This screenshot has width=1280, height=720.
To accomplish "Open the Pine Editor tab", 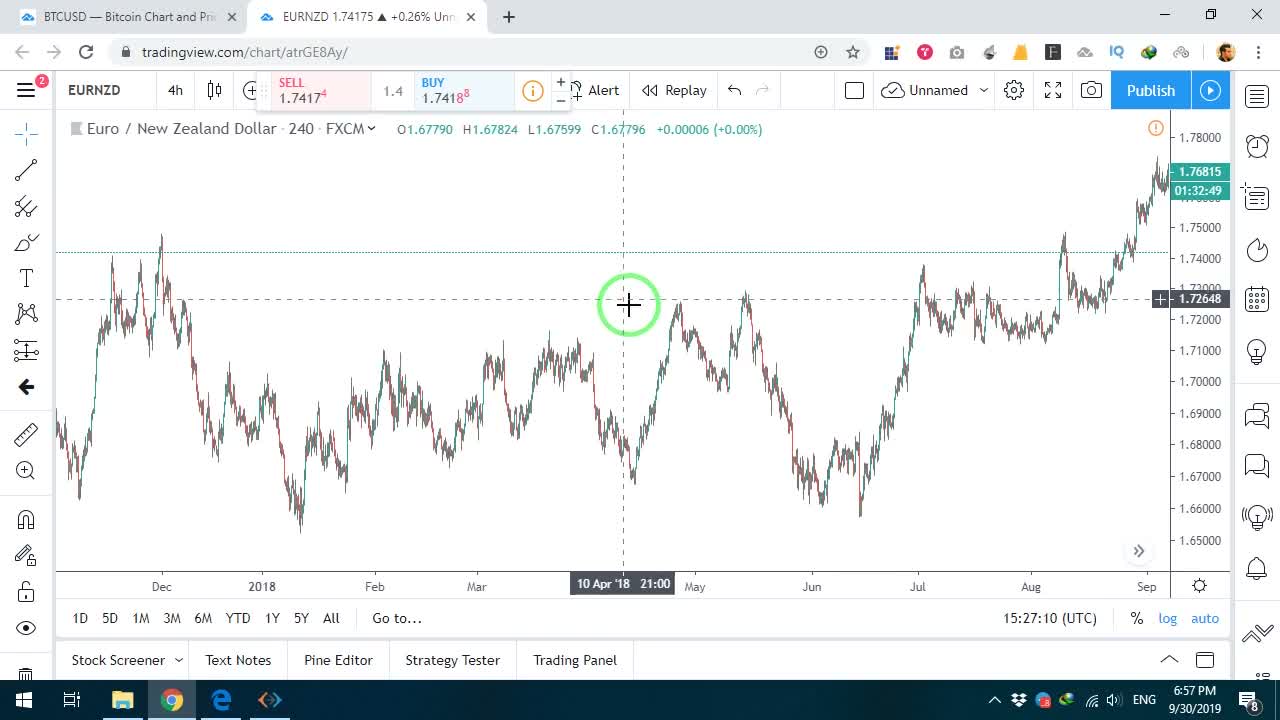I will 338,660.
